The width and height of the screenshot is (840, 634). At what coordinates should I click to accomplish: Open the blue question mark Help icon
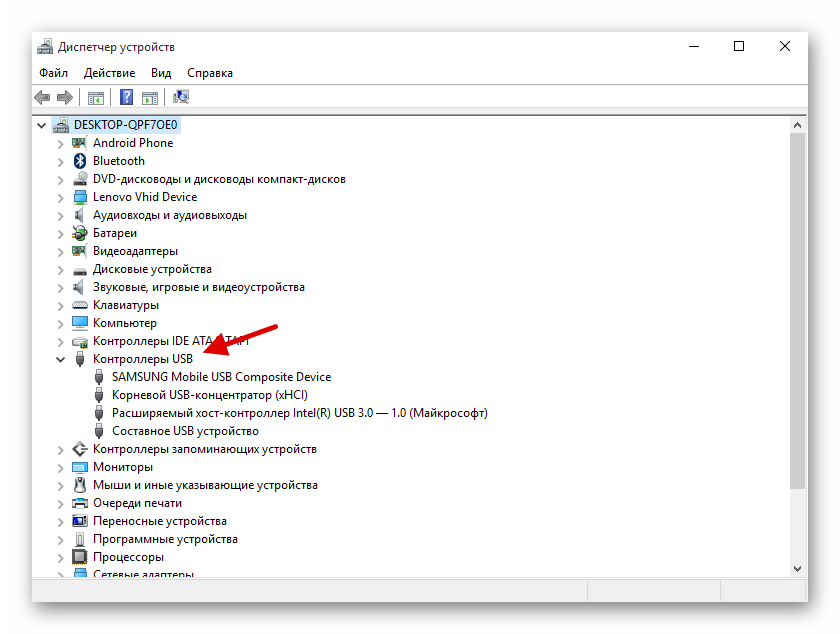click(x=126, y=97)
